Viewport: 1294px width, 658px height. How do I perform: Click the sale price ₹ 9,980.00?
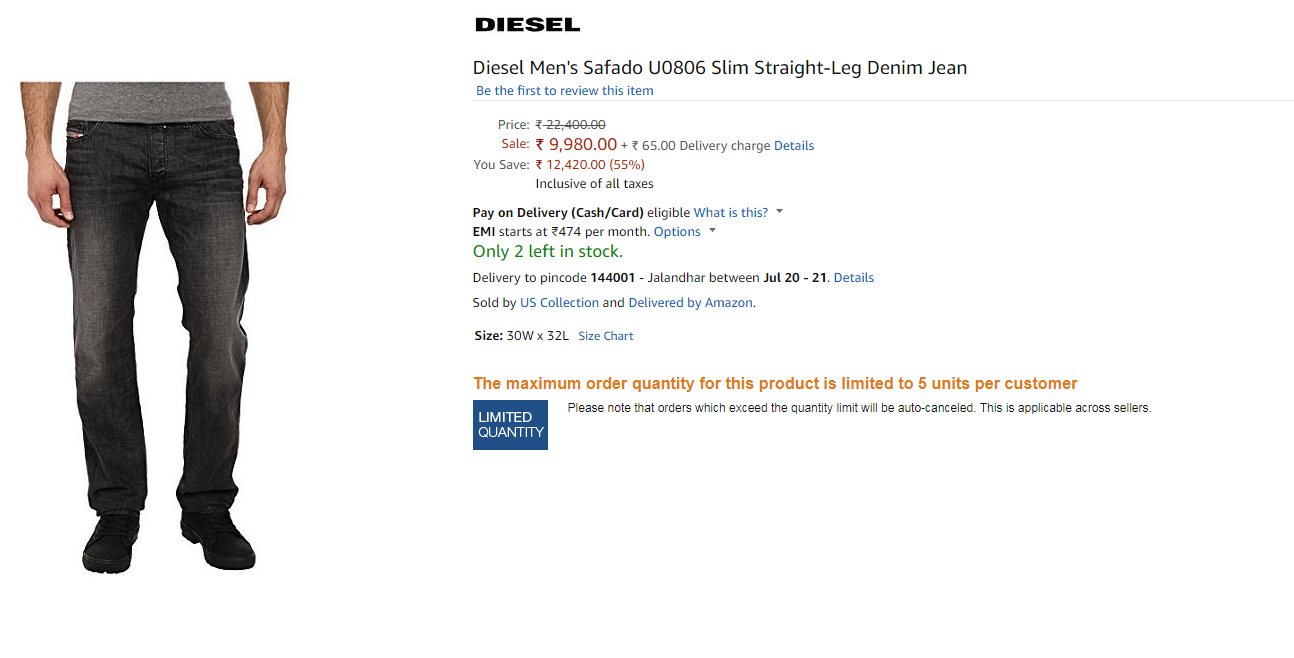tap(576, 145)
